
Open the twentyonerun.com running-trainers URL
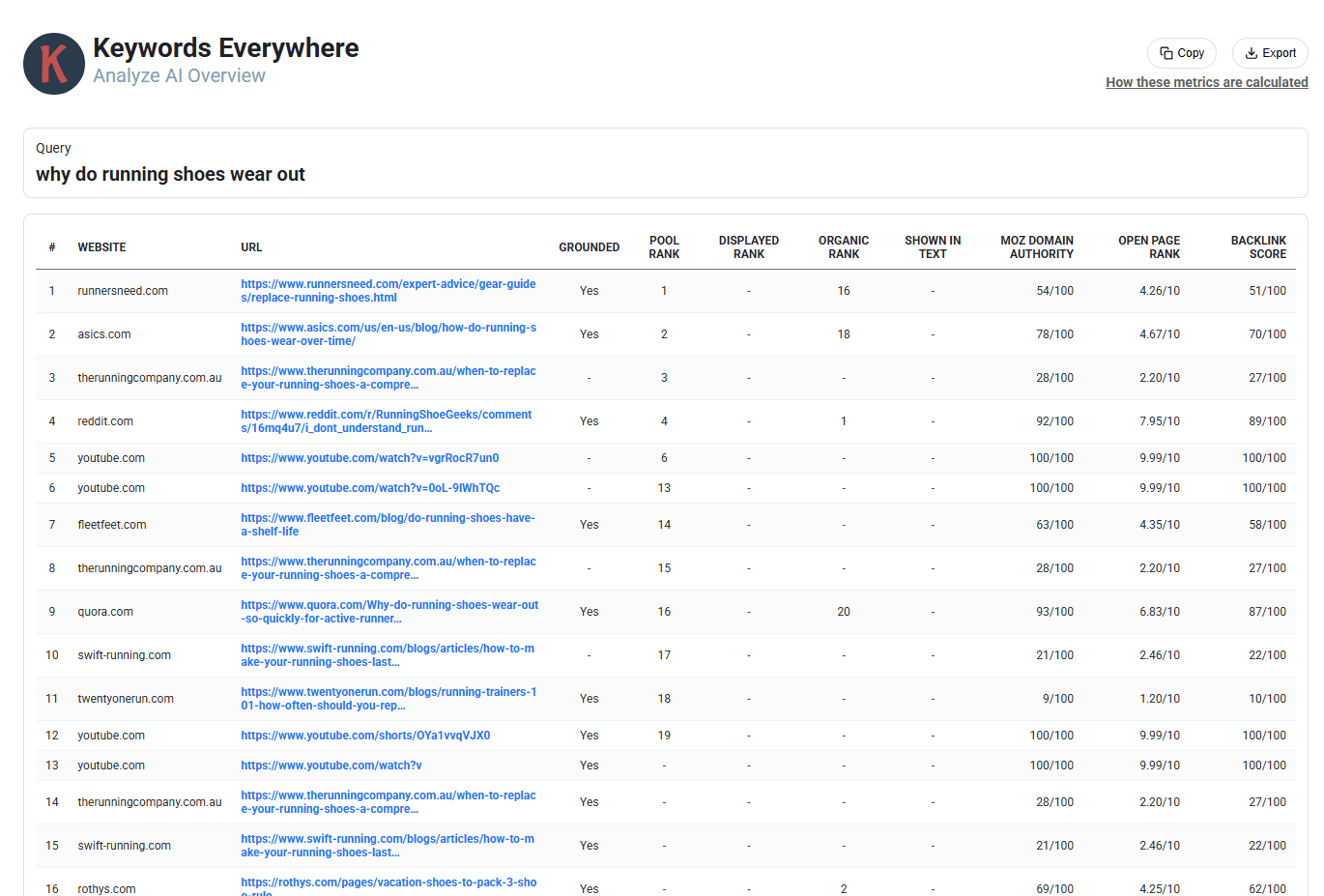coord(389,699)
